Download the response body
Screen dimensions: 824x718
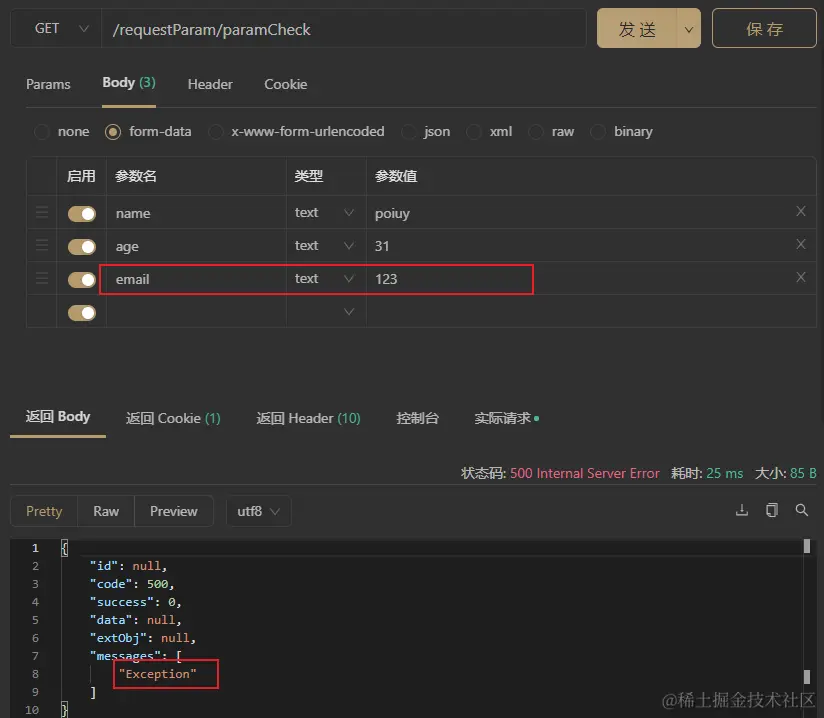click(741, 510)
